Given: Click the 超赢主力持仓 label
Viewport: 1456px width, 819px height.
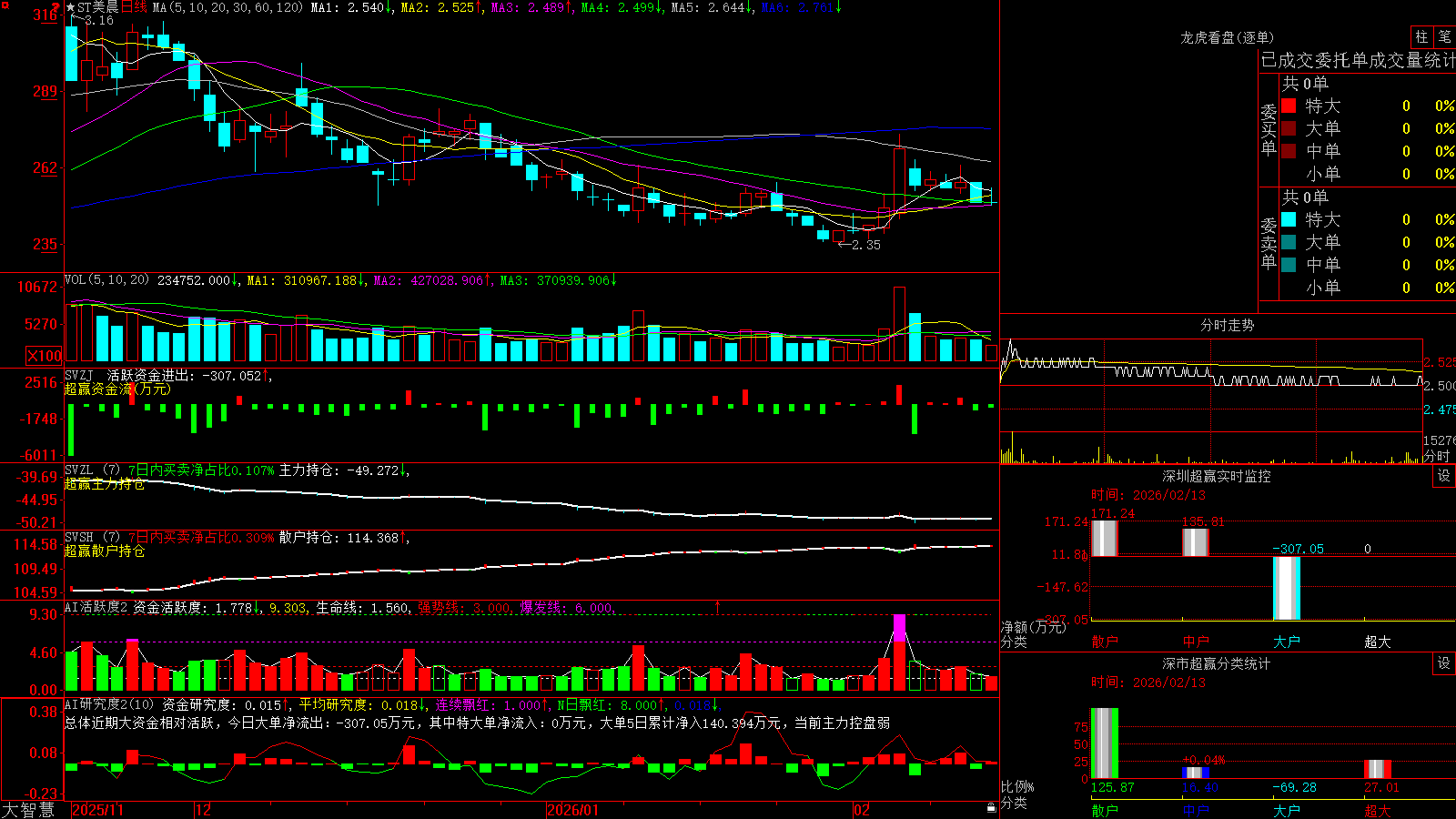Looking at the screenshot, I should click(105, 484).
